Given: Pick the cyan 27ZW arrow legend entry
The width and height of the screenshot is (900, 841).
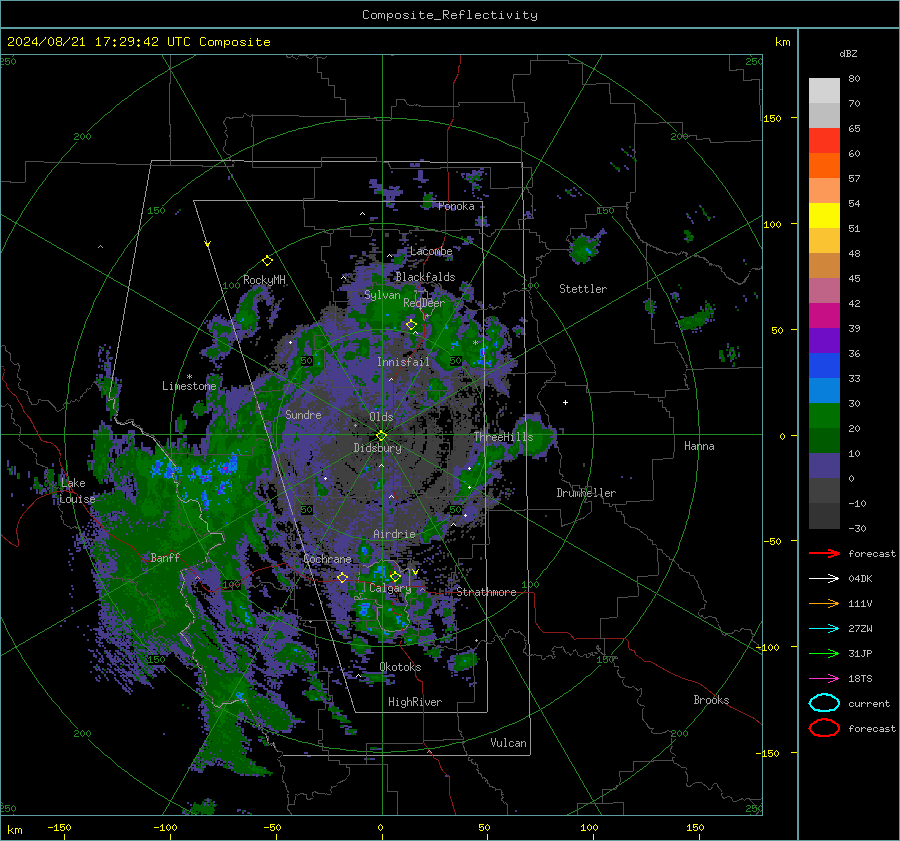Looking at the screenshot, I should tap(824, 628).
